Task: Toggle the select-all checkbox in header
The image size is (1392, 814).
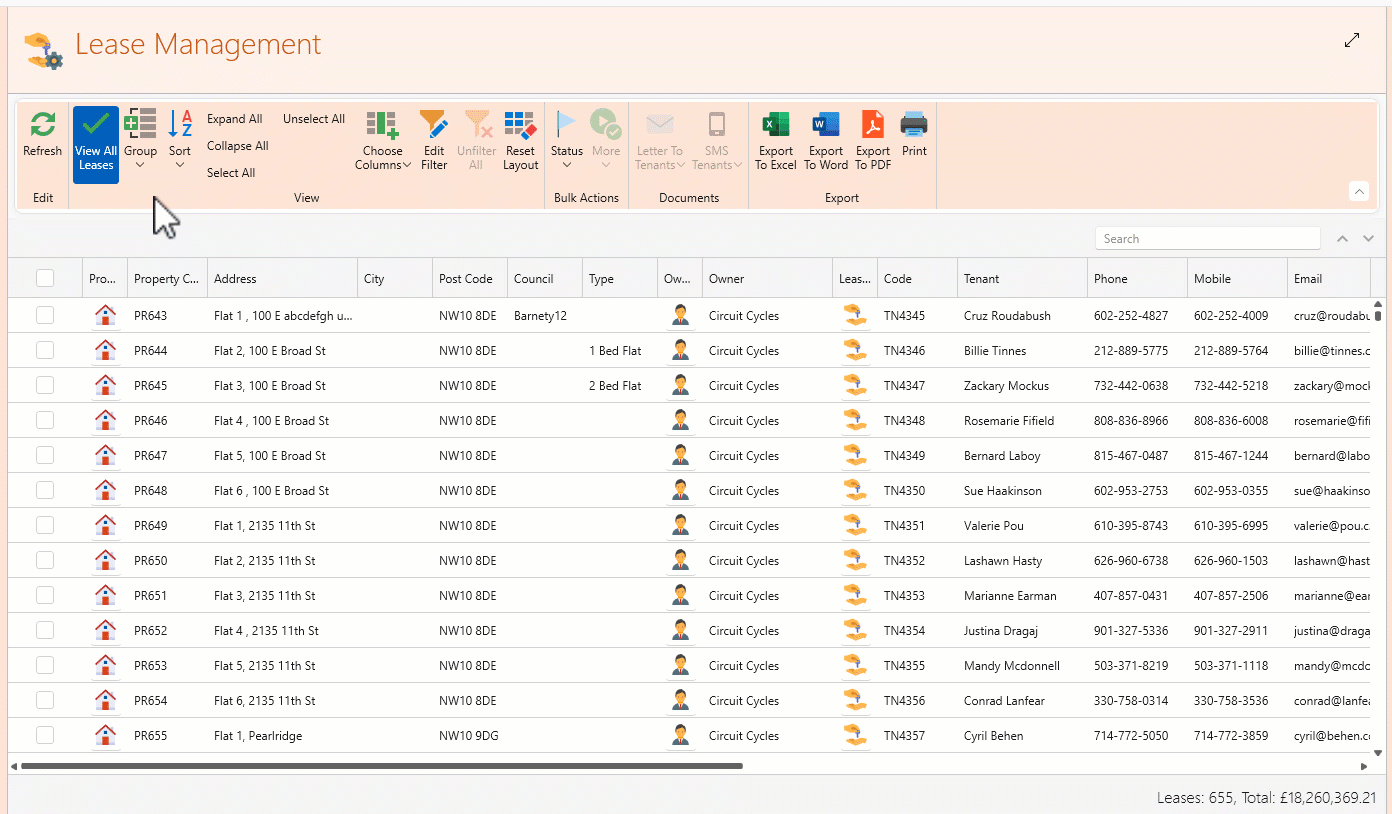Action: pyautogui.click(x=45, y=279)
